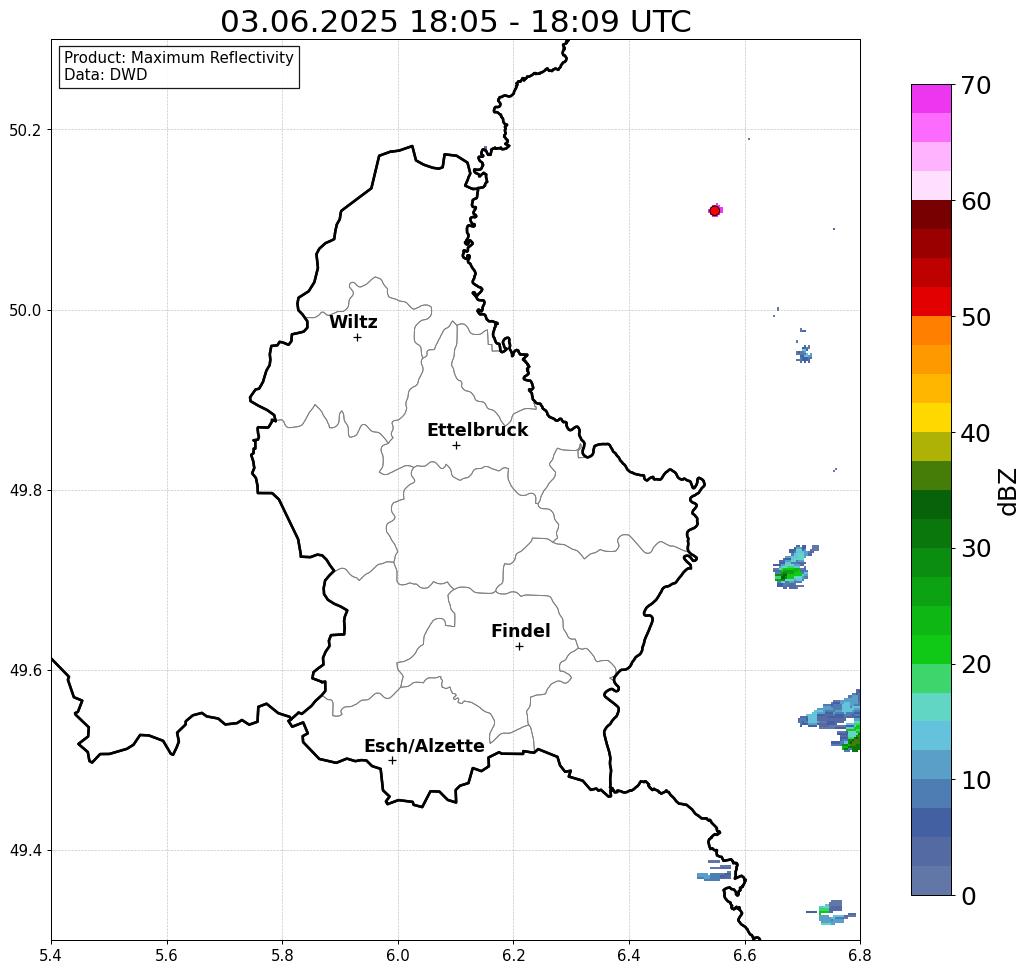Click the colorbar tick label 20
The width and height of the screenshot is (1029, 973).
(x=976, y=665)
